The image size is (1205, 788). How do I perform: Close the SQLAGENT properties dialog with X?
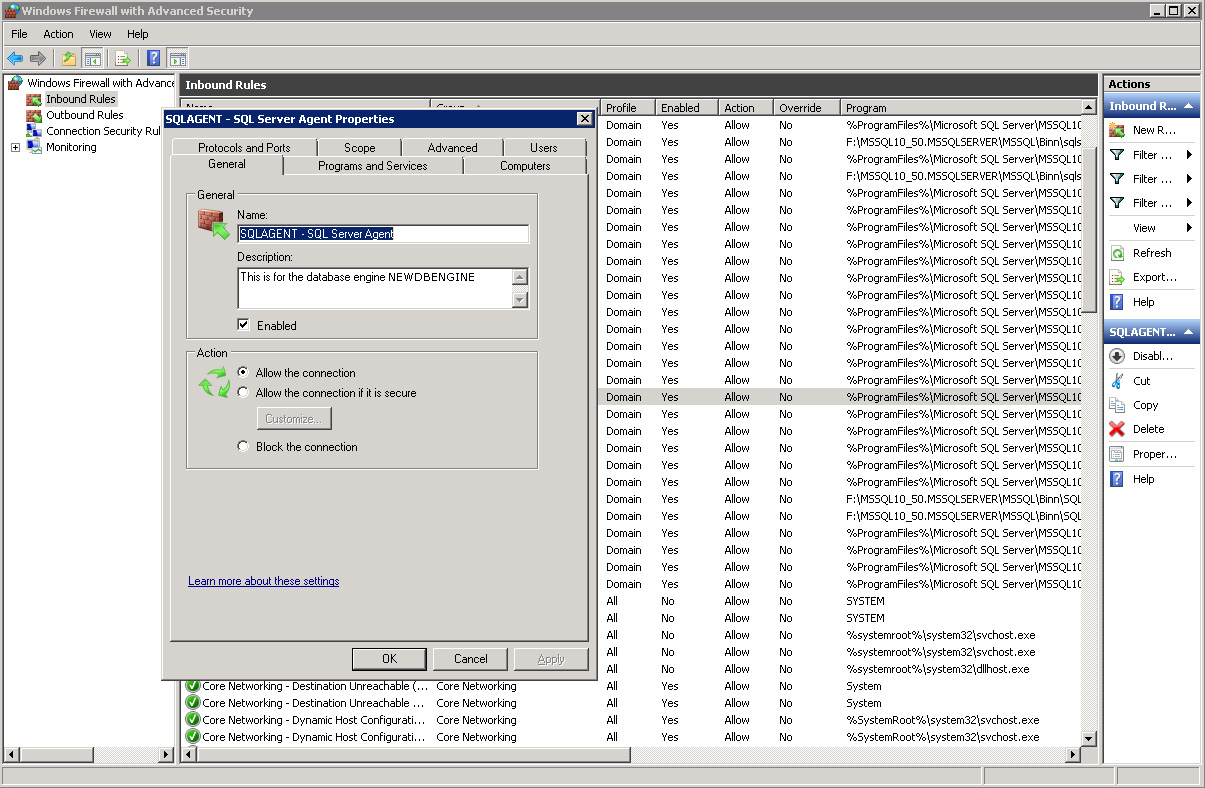coord(585,119)
